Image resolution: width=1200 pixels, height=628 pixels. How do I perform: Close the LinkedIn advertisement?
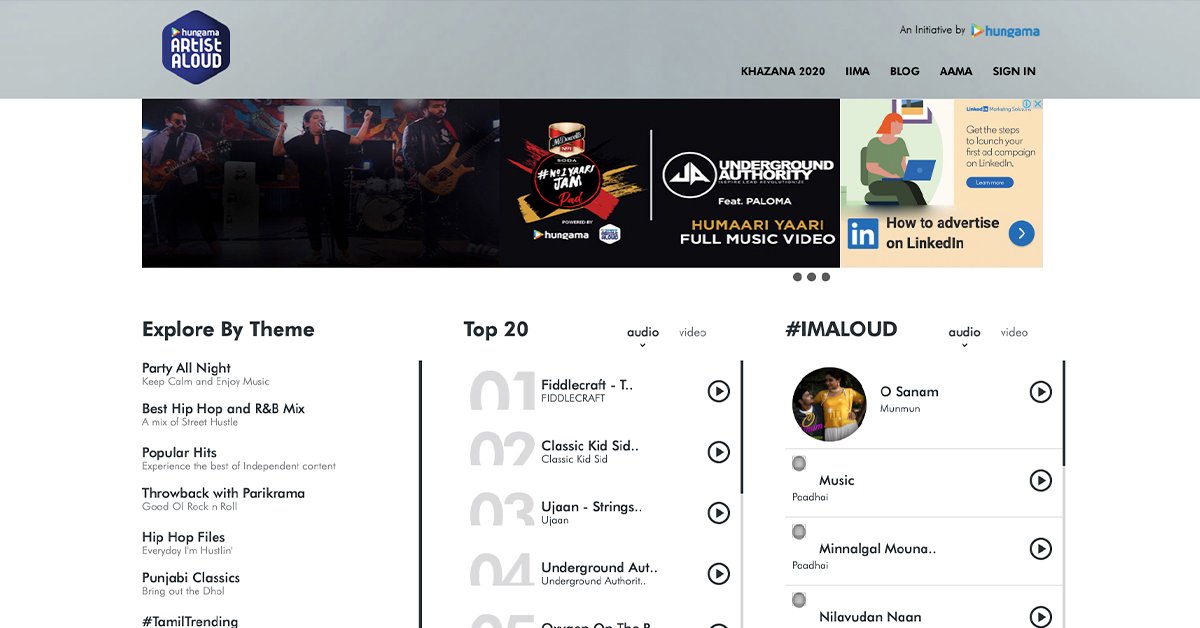pyautogui.click(x=1037, y=104)
